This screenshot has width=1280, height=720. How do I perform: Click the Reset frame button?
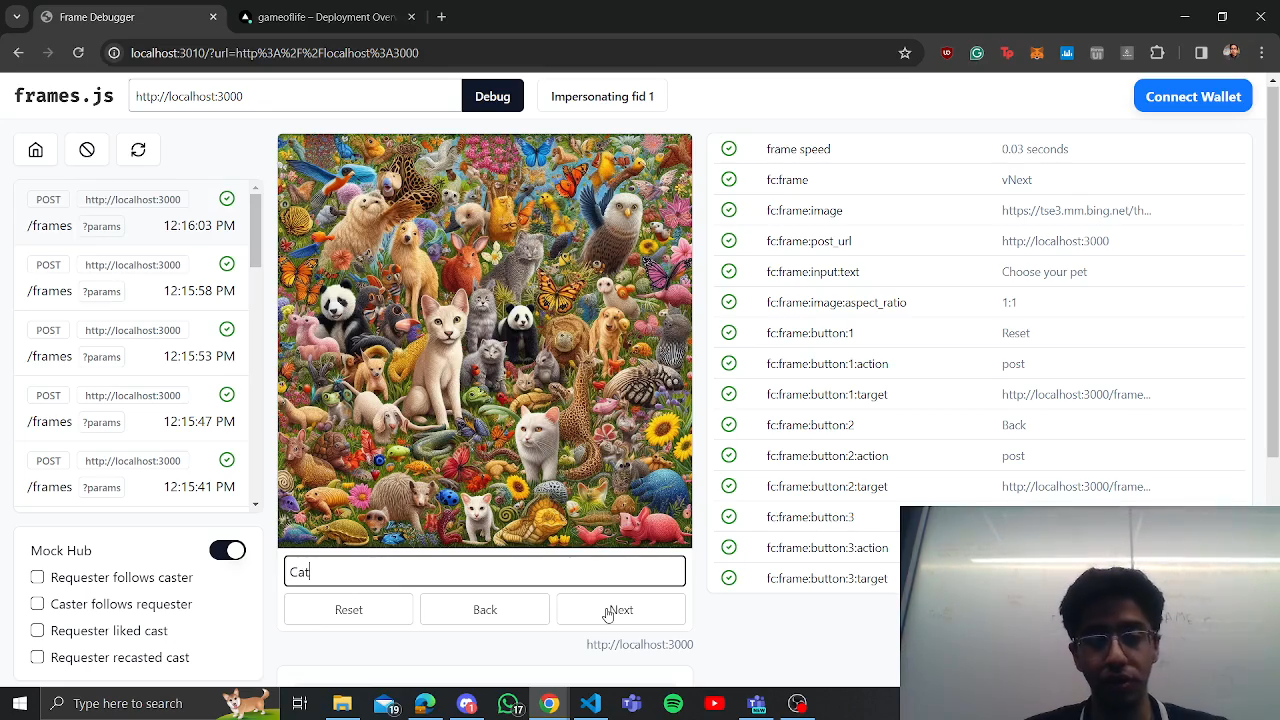click(x=348, y=610)
